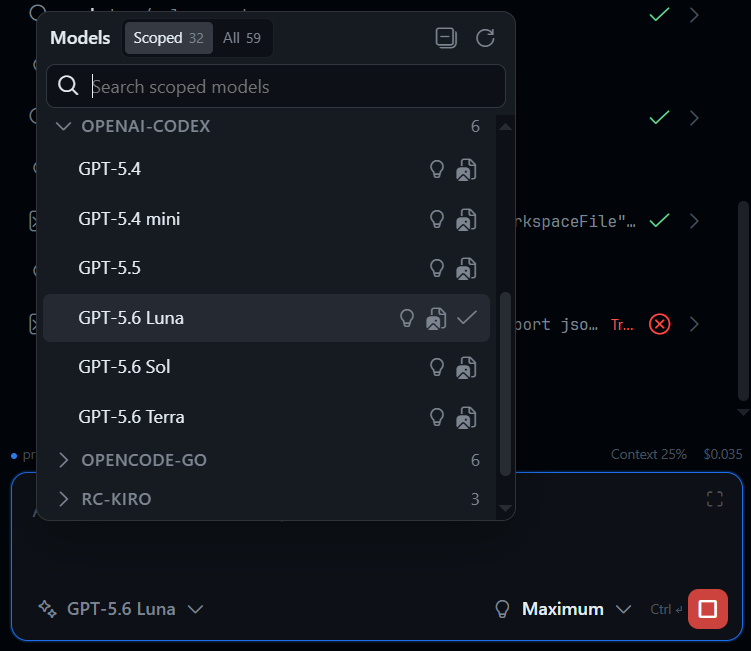Click the lightbulb icon on GPT-5.6 Luna row

407,318
